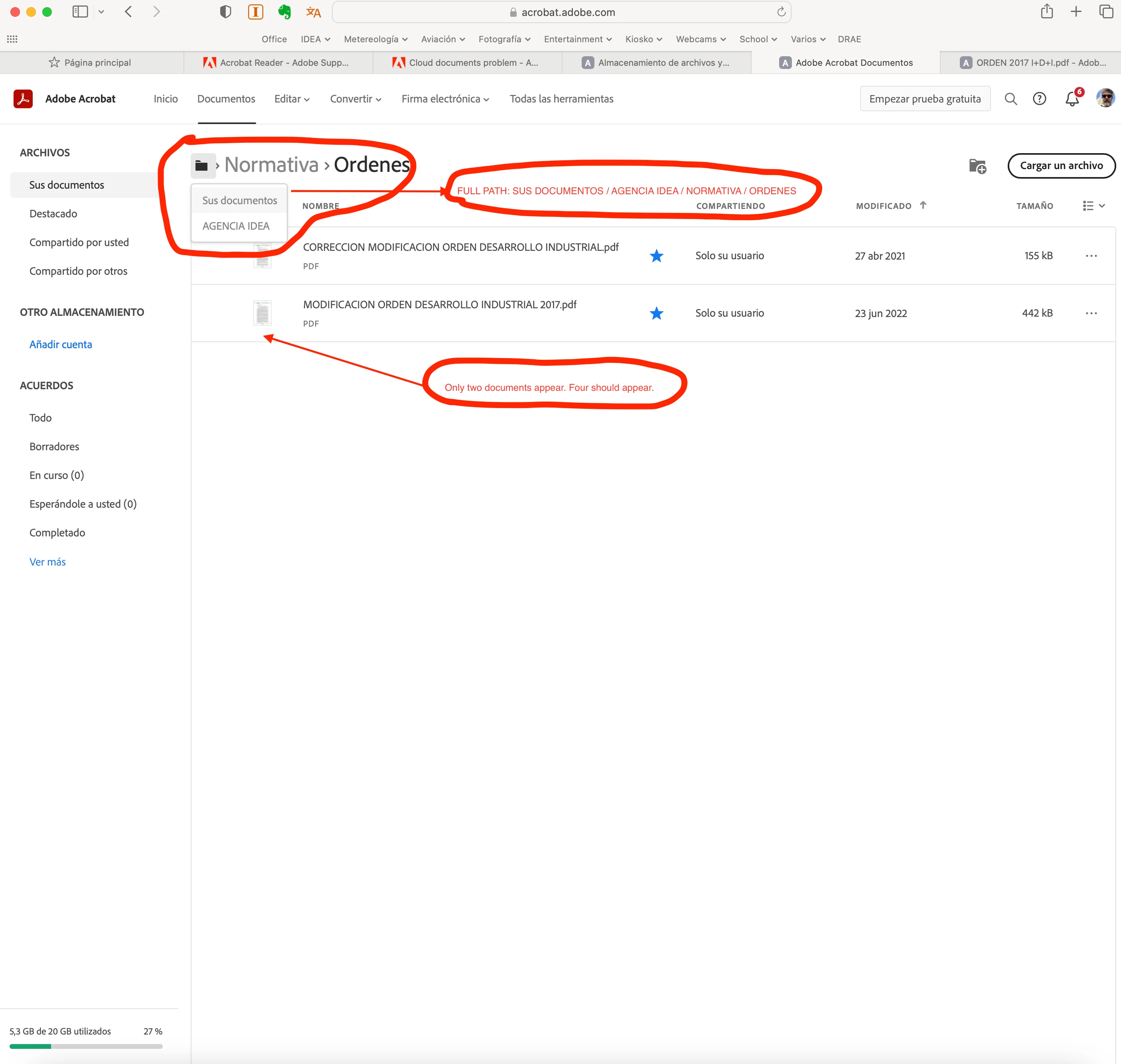
Task: Open more options for CORRECCION MODIFICACION file
Action: click(1091, 256)
